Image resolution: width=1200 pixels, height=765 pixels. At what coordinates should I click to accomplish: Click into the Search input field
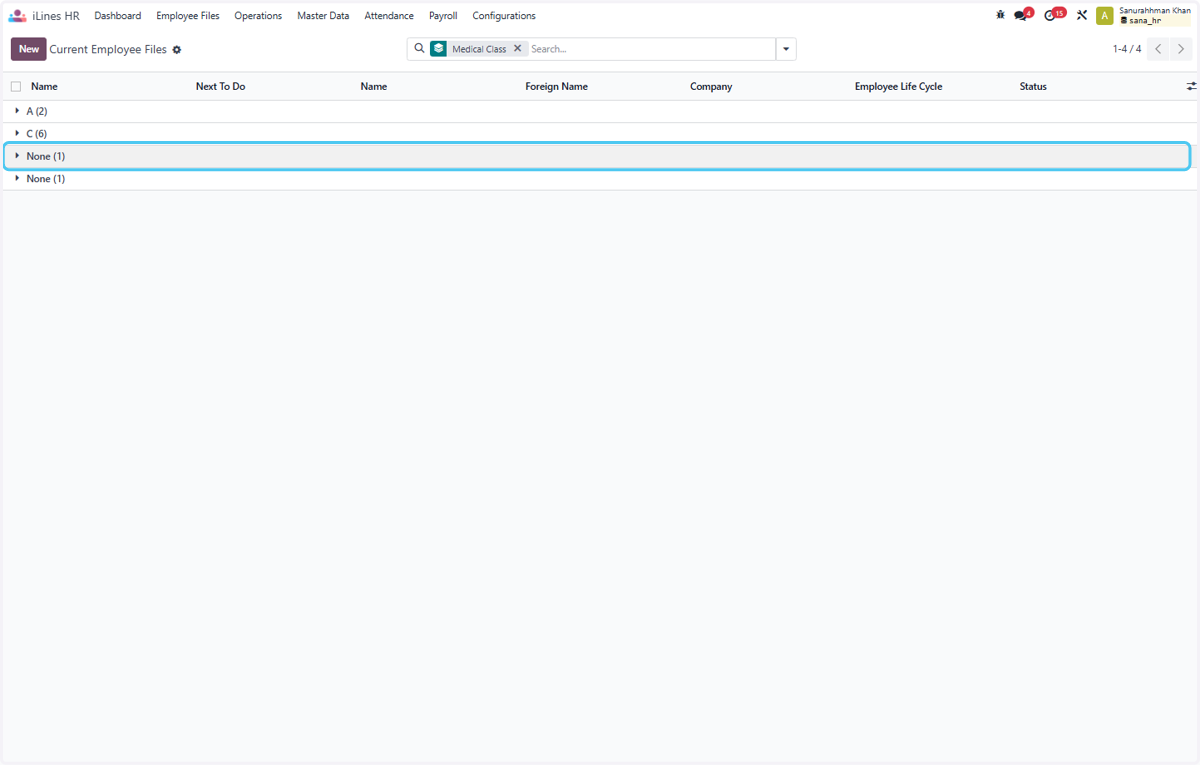coord(650,49)
